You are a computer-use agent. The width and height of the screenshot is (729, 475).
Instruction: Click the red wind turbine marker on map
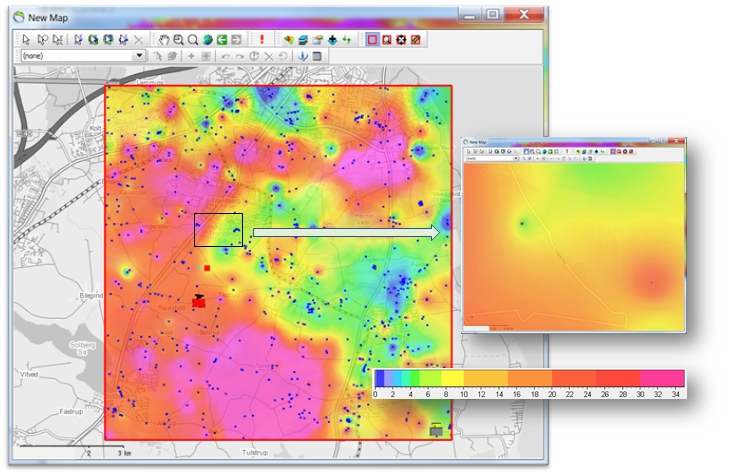click(199, 301)
